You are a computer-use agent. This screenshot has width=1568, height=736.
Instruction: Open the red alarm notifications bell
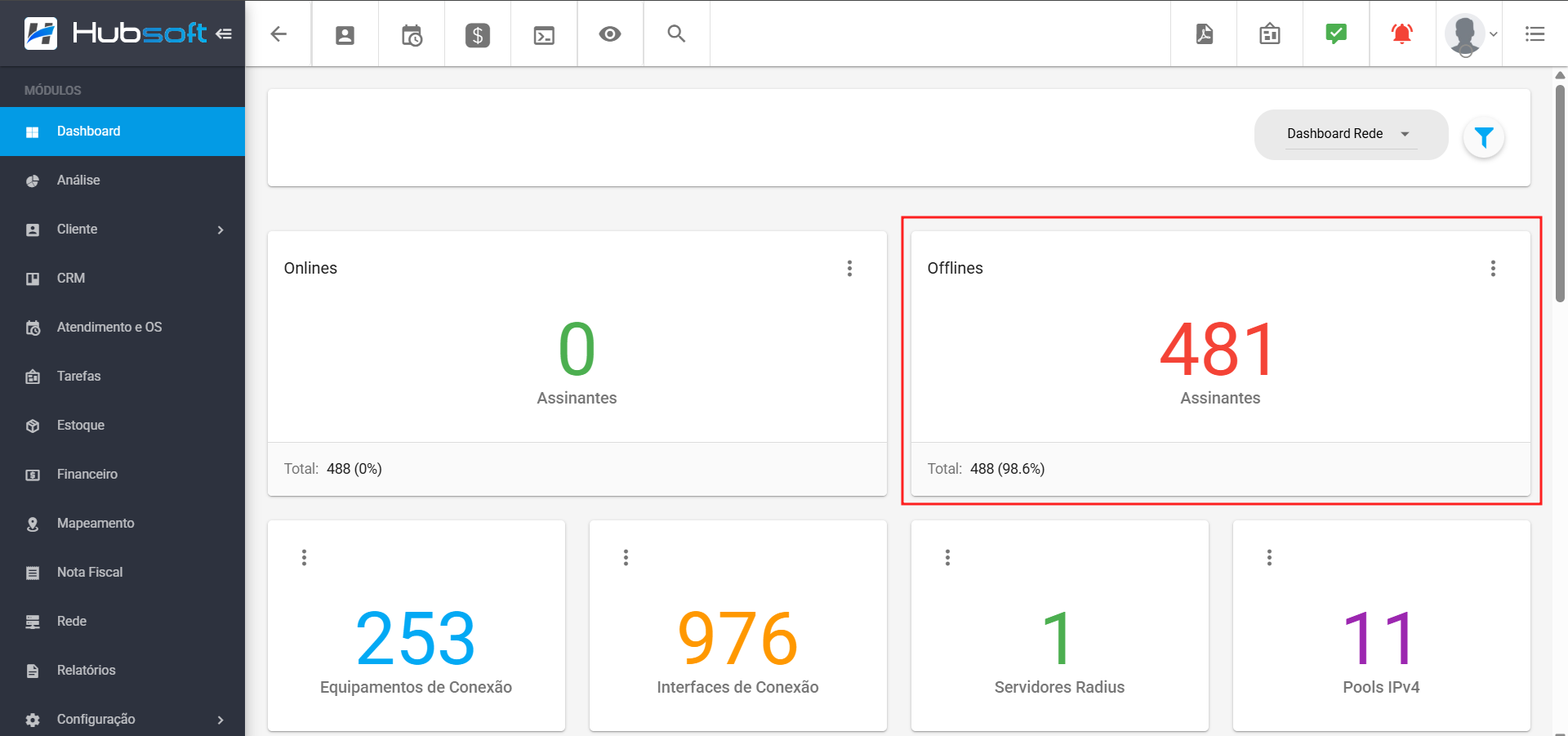pyautogui.click(x=1402, y=33)
